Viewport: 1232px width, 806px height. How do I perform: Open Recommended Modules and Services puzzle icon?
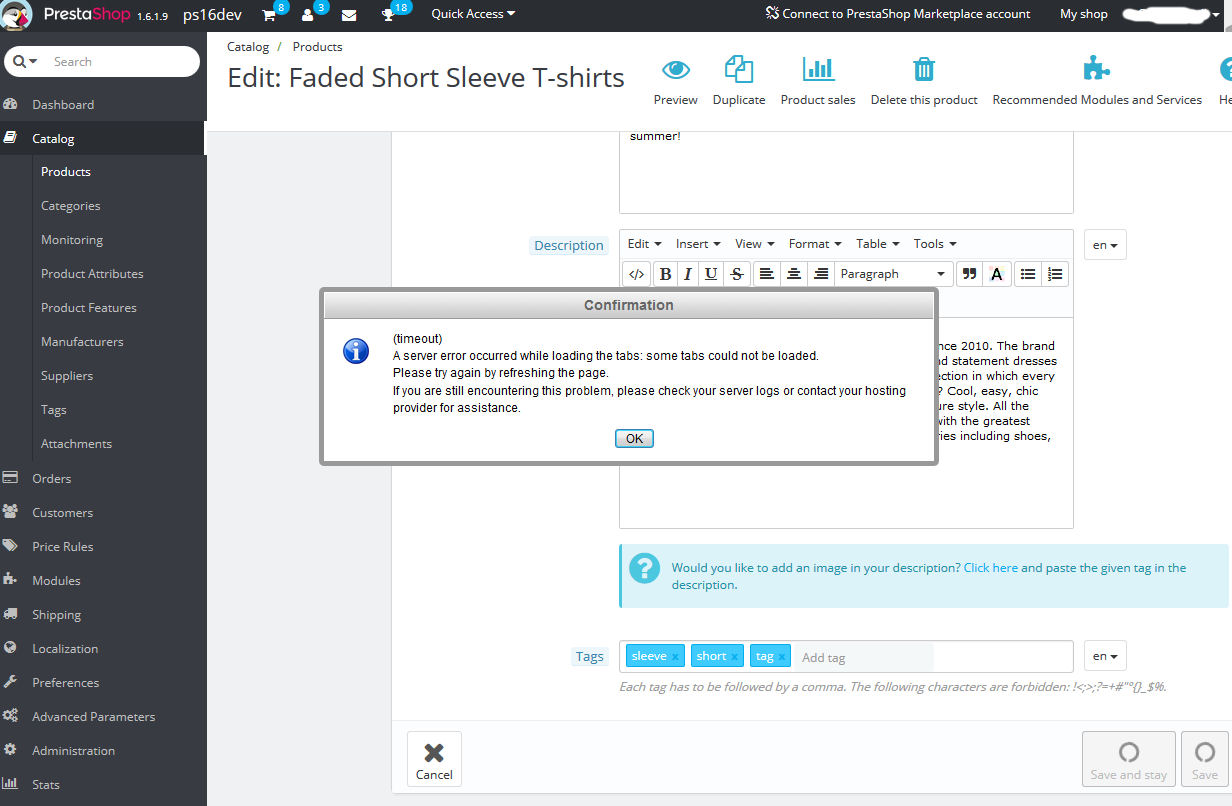click(1097, 69)
